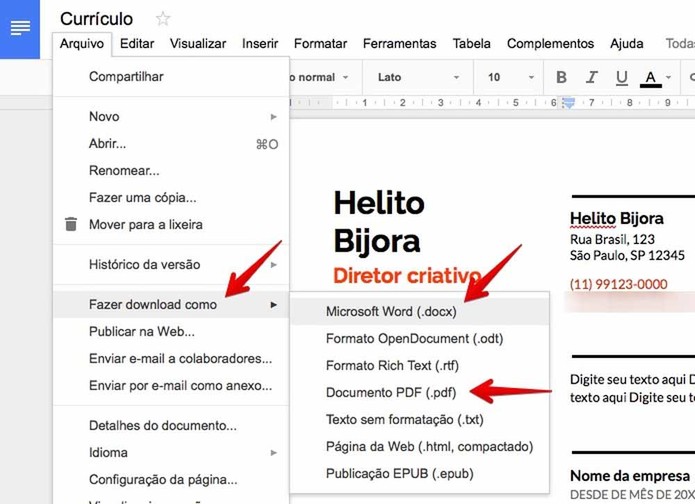This screenshot has height=504, width=695.
Task: Download as Formato OpenDocument (.odt)
Action: tap(419, 339)
